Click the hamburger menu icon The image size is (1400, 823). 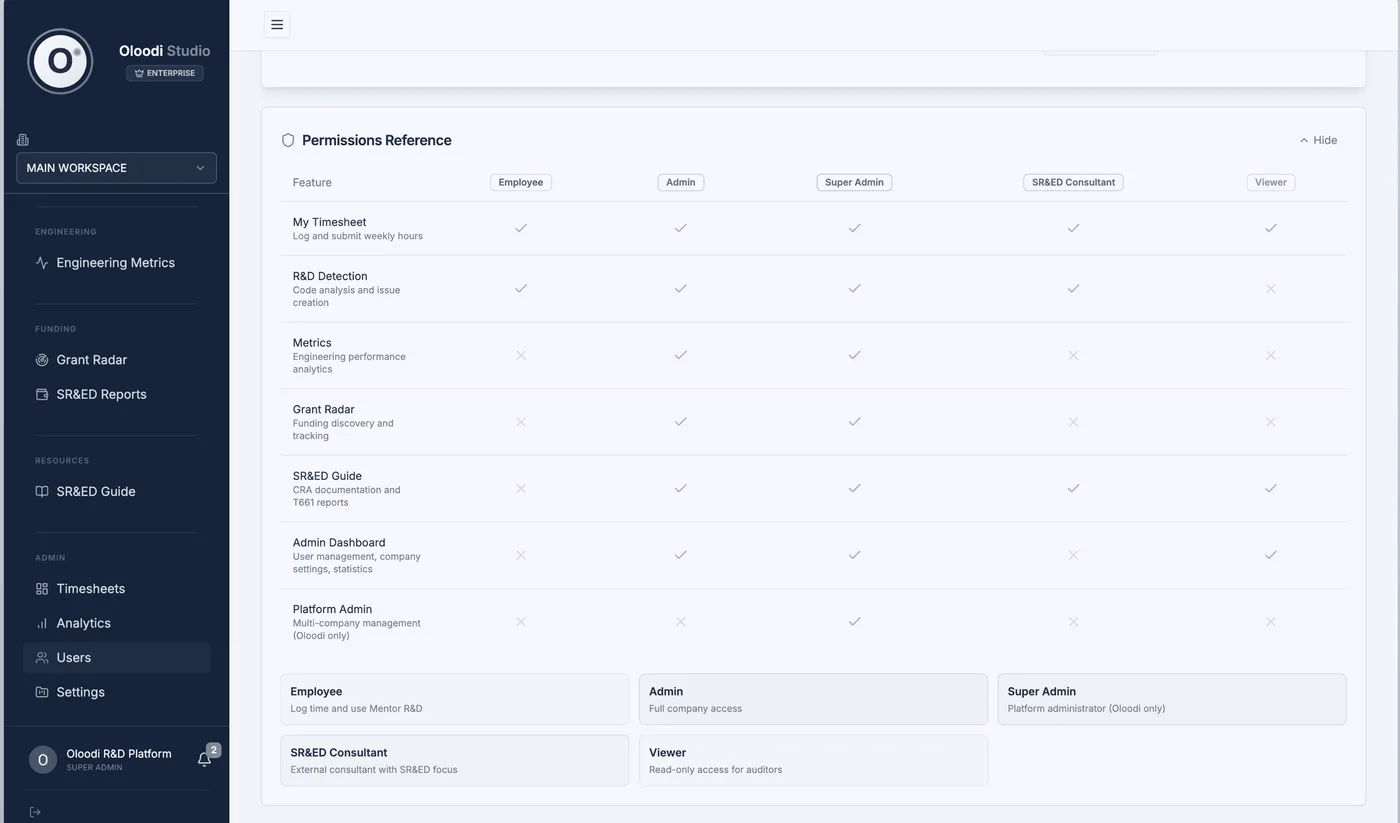(x=277, y=25)
